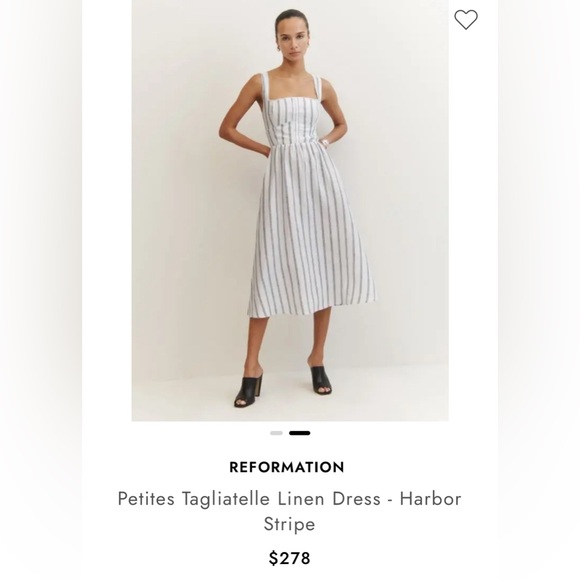Open the REFORMATION brand page
580x580 pixels.
[287, 467]
